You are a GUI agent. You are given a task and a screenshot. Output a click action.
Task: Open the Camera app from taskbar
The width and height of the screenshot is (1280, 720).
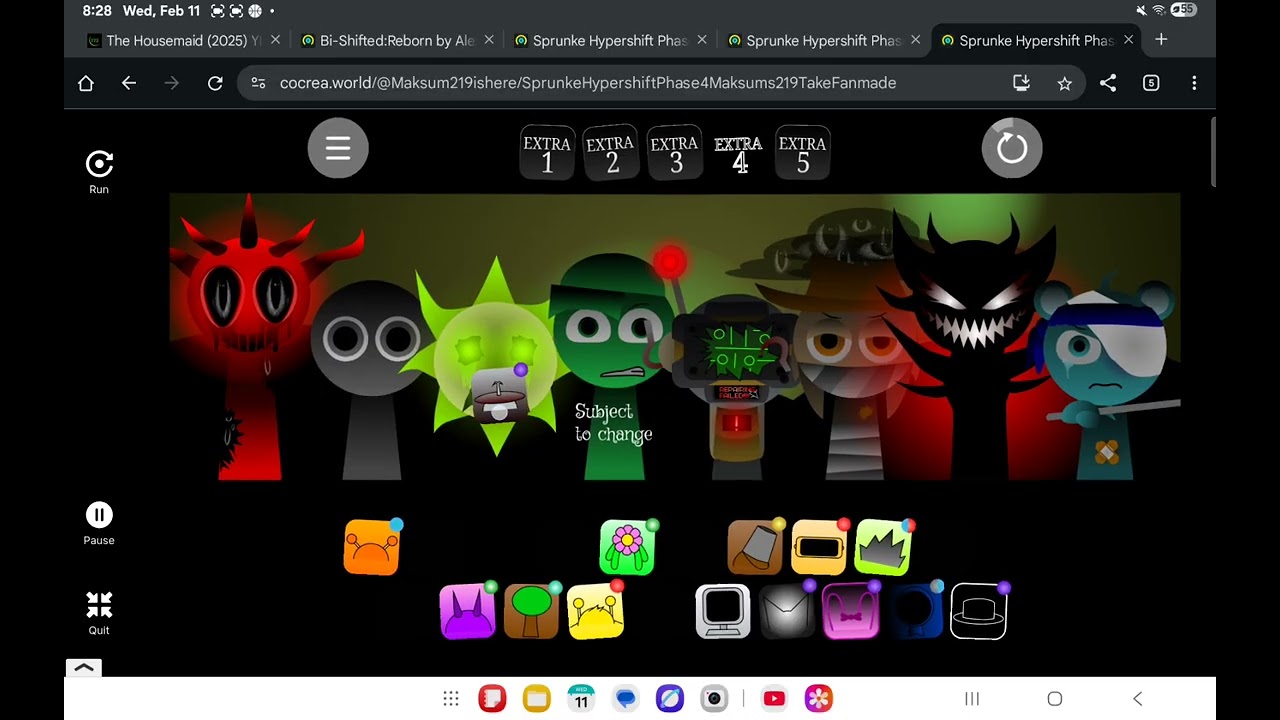714,699
